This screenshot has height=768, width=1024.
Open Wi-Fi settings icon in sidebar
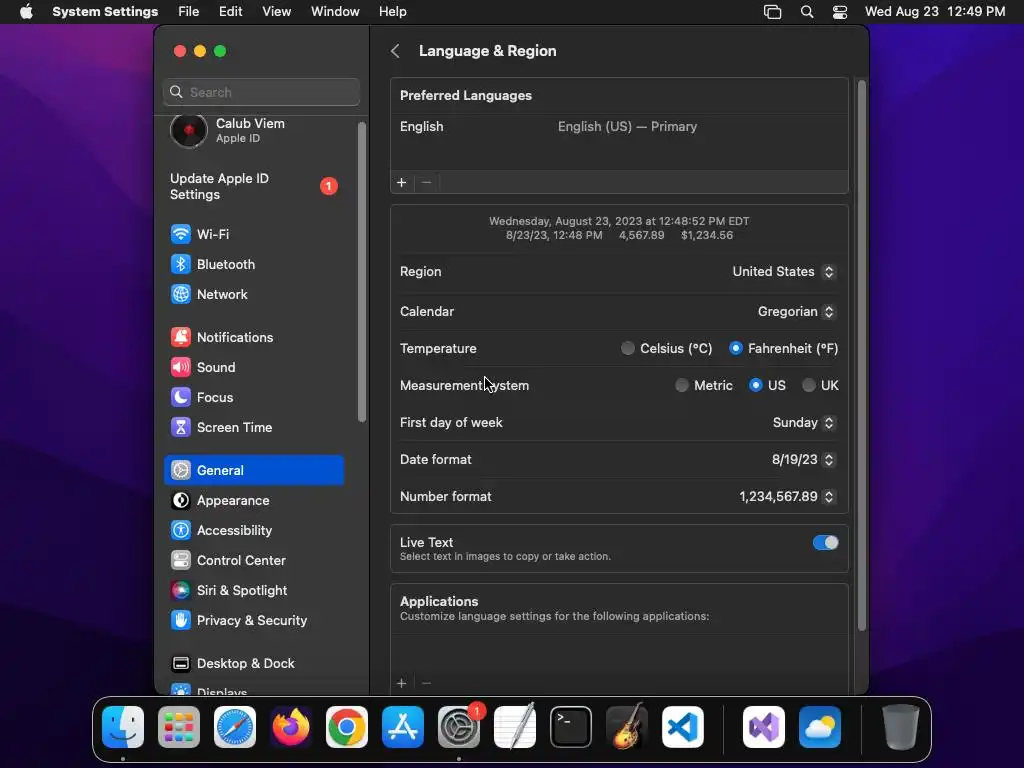pyautogui.click(x=180, y=234)
